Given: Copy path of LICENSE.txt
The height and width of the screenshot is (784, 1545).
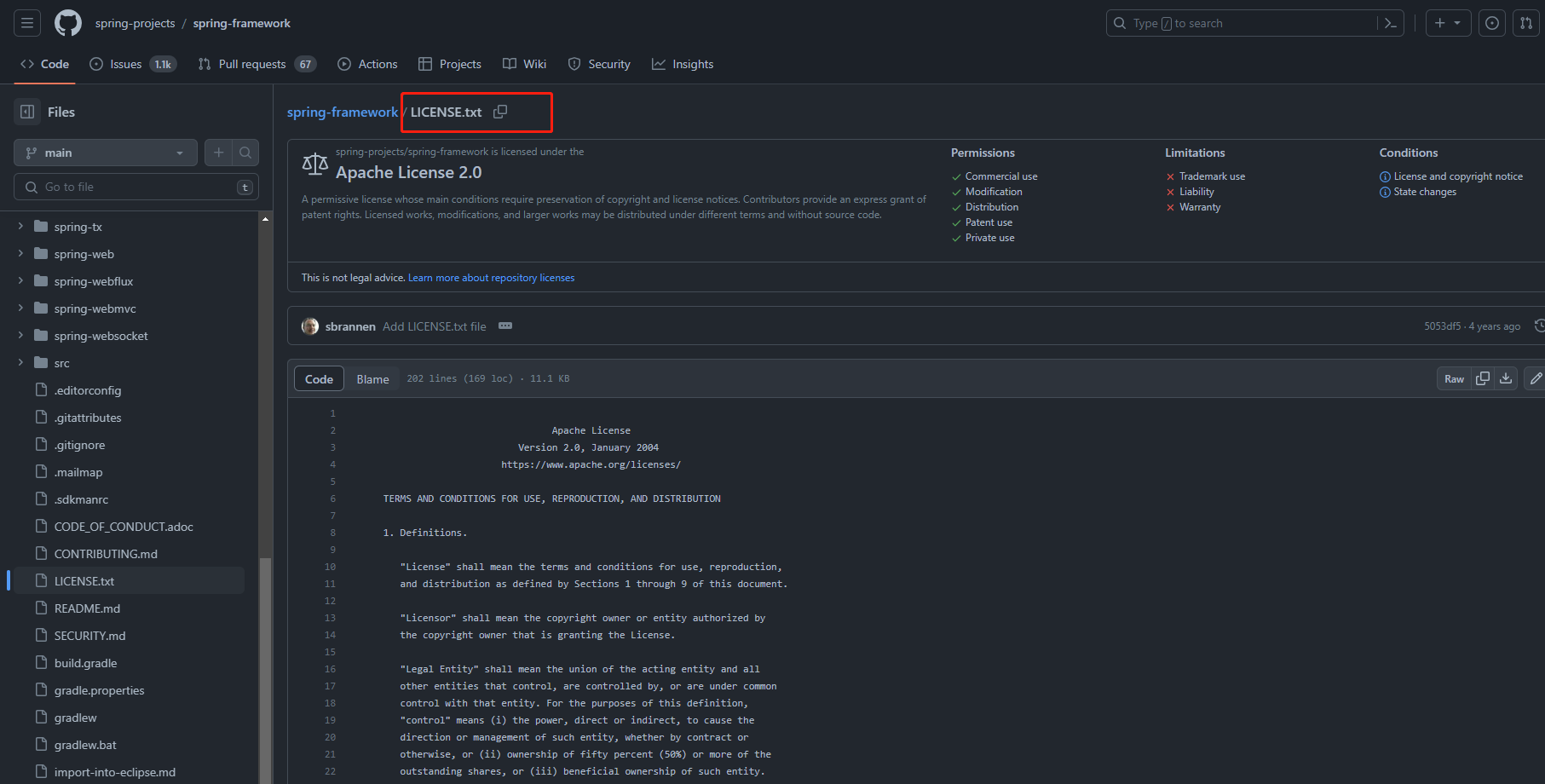Looking at the screenshot, I should coord(500,112).
